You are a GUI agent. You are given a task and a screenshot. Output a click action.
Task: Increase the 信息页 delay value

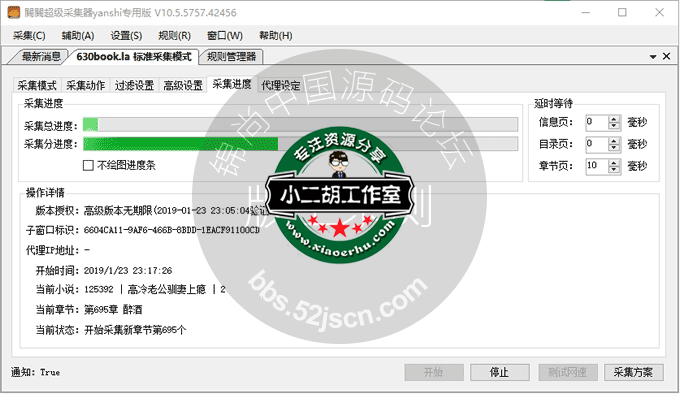[x=614, y=119]
